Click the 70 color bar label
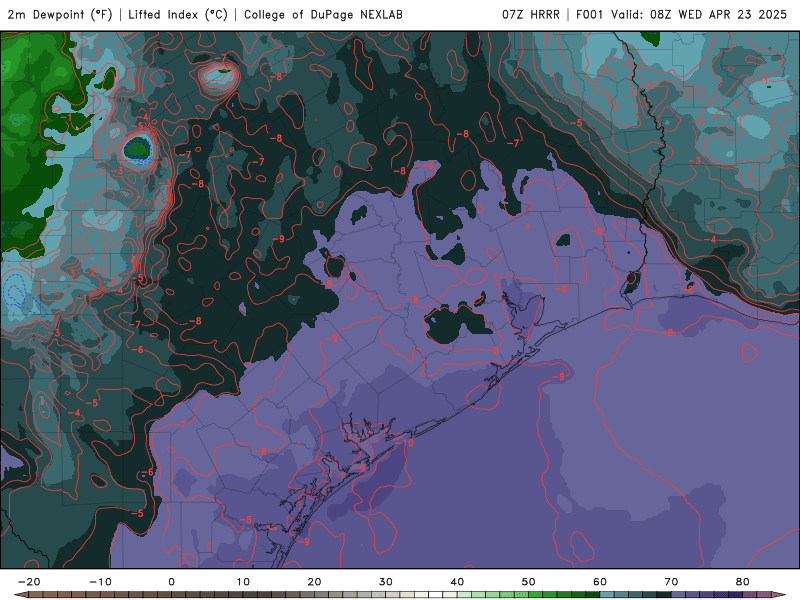800x600 pixels. (x=671, y=582)
